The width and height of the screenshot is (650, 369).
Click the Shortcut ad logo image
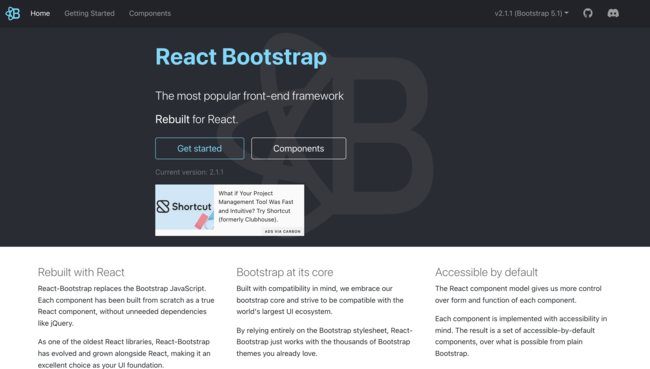pos(184,207)
